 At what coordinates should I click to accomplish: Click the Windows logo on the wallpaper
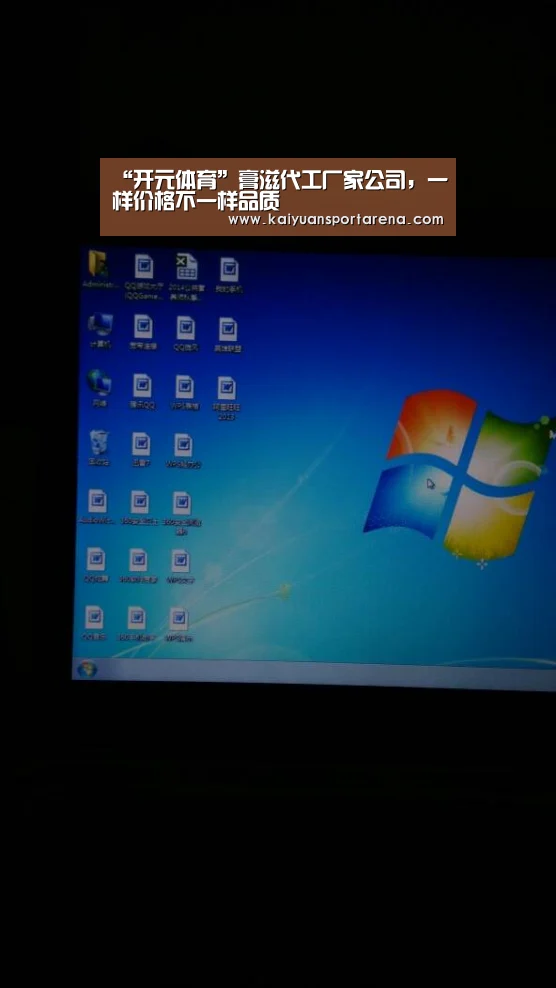point(458,474)
